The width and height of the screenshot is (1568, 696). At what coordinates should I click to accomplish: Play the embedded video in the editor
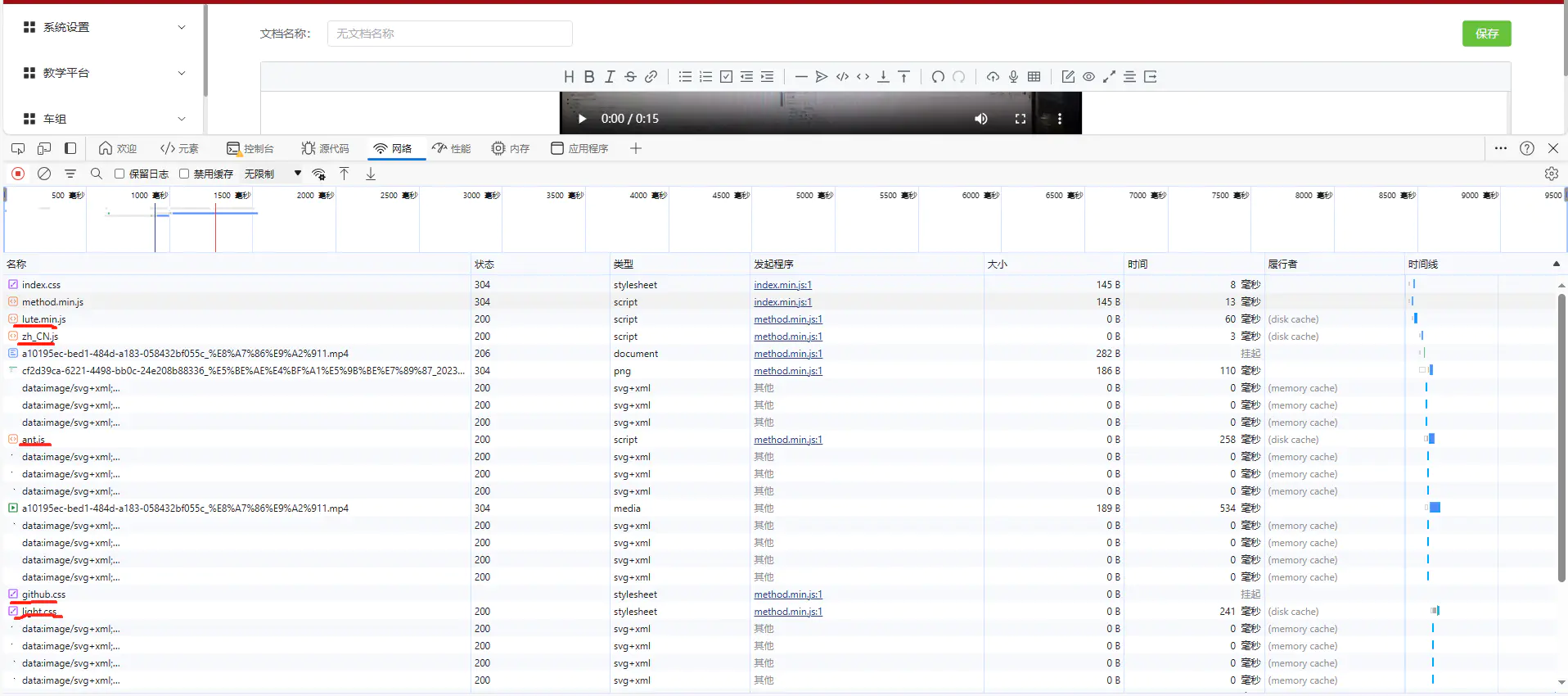point(582,119)
